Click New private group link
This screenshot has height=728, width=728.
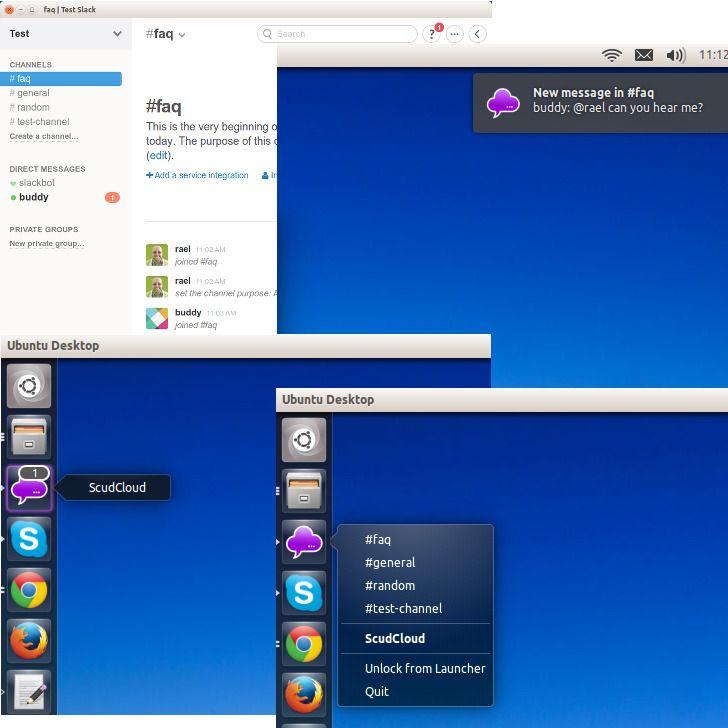point(46,243)
